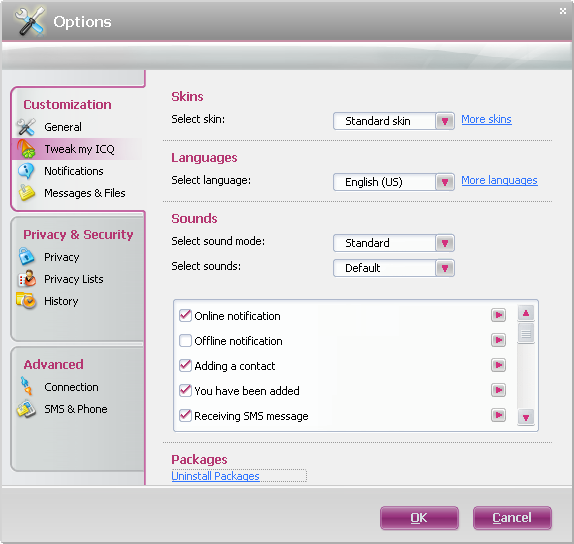Click the Messages & Files notepad icon
The height and width of the screenshot is (544, 574).
(x=27, y=193)
